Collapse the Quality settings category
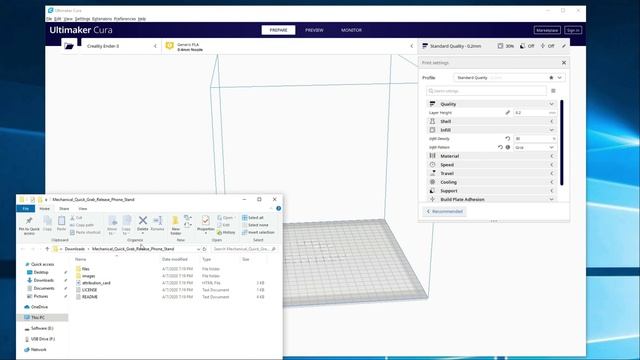 (552, 104)
